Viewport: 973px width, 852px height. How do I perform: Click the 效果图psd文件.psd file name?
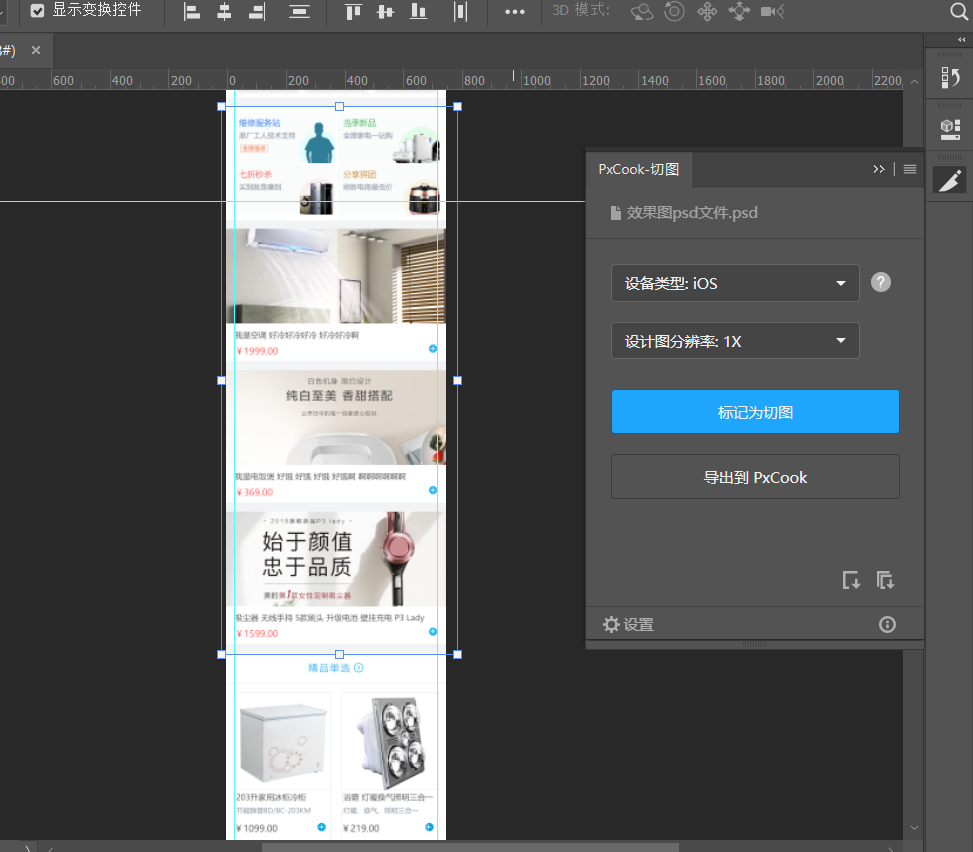692,213
